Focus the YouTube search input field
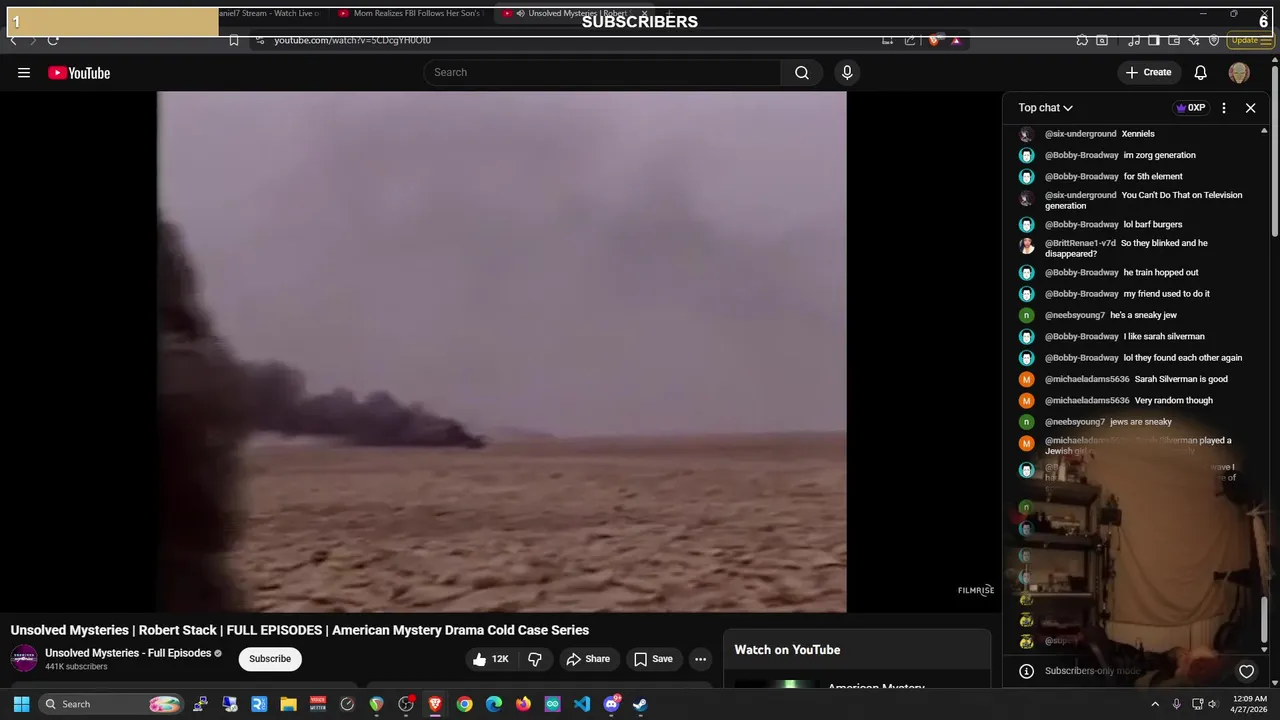Viewport: 1280px width, 720px height. (x=602, y=72)
